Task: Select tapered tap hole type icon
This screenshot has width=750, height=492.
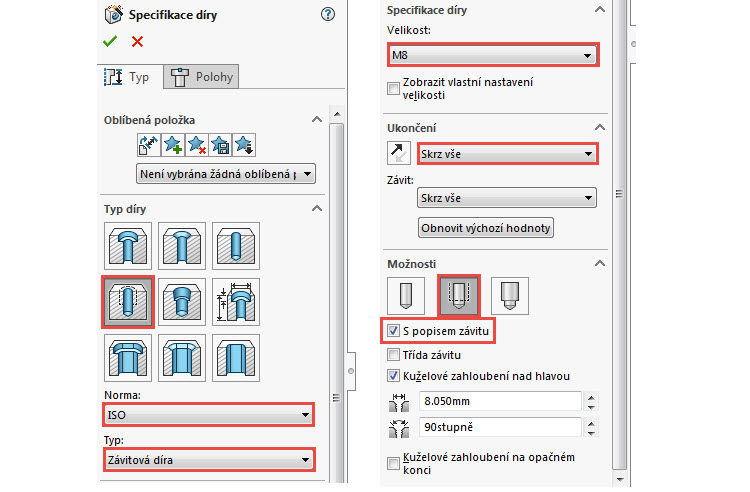Action: [182, 302]
